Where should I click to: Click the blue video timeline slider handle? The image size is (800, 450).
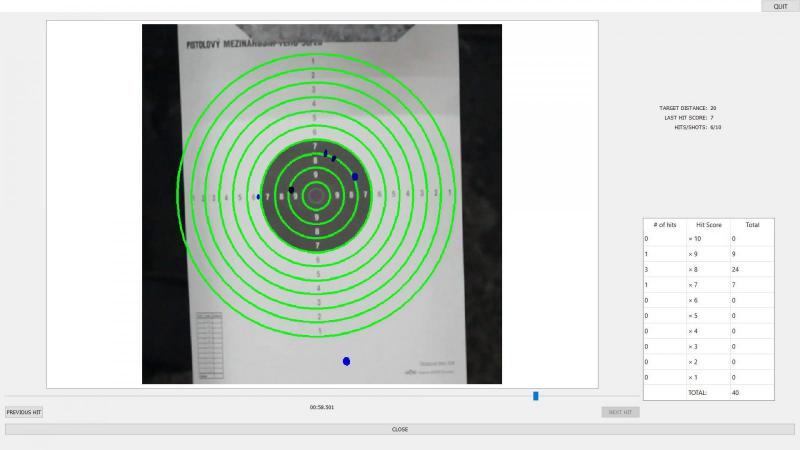tap(536, 396)
